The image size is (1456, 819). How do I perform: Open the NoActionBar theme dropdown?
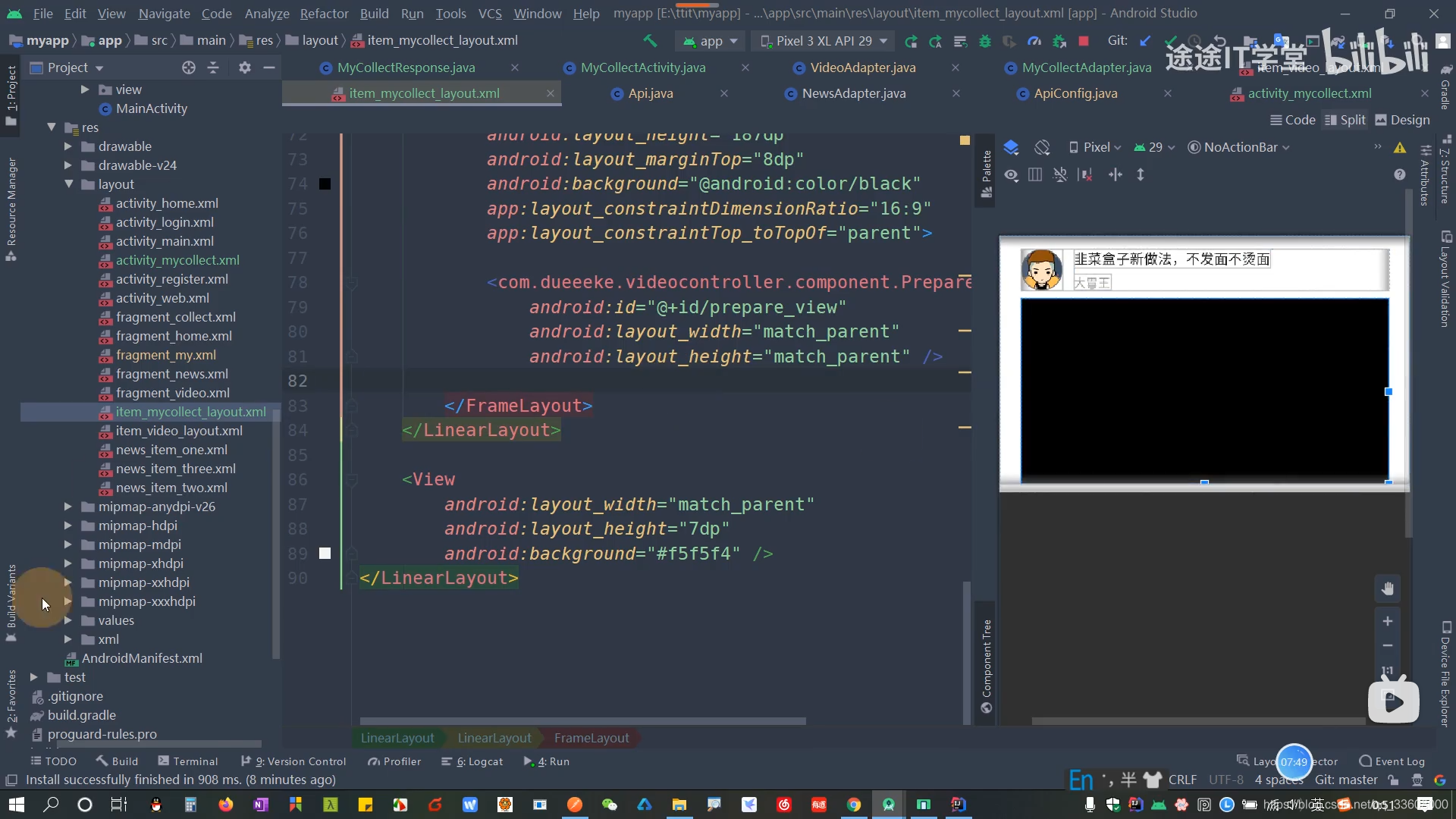[1238, 147]
